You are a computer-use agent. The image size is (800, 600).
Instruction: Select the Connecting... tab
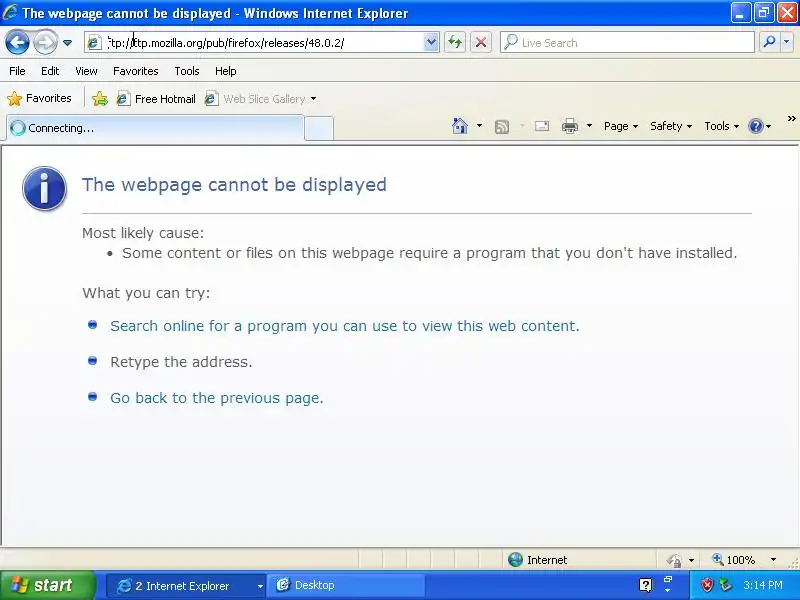[155, 128]
